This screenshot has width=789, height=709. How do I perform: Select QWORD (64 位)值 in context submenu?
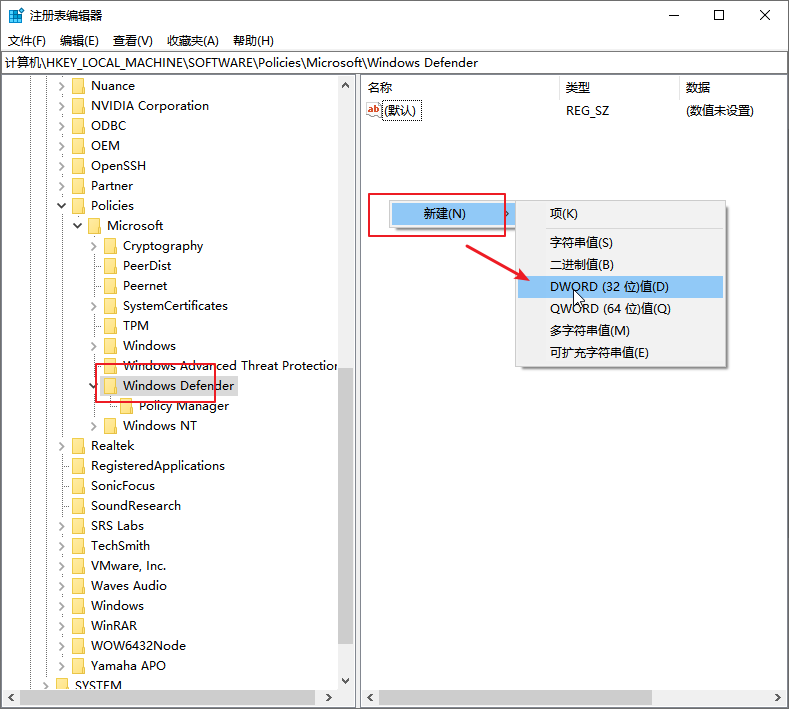click(610, 309)
